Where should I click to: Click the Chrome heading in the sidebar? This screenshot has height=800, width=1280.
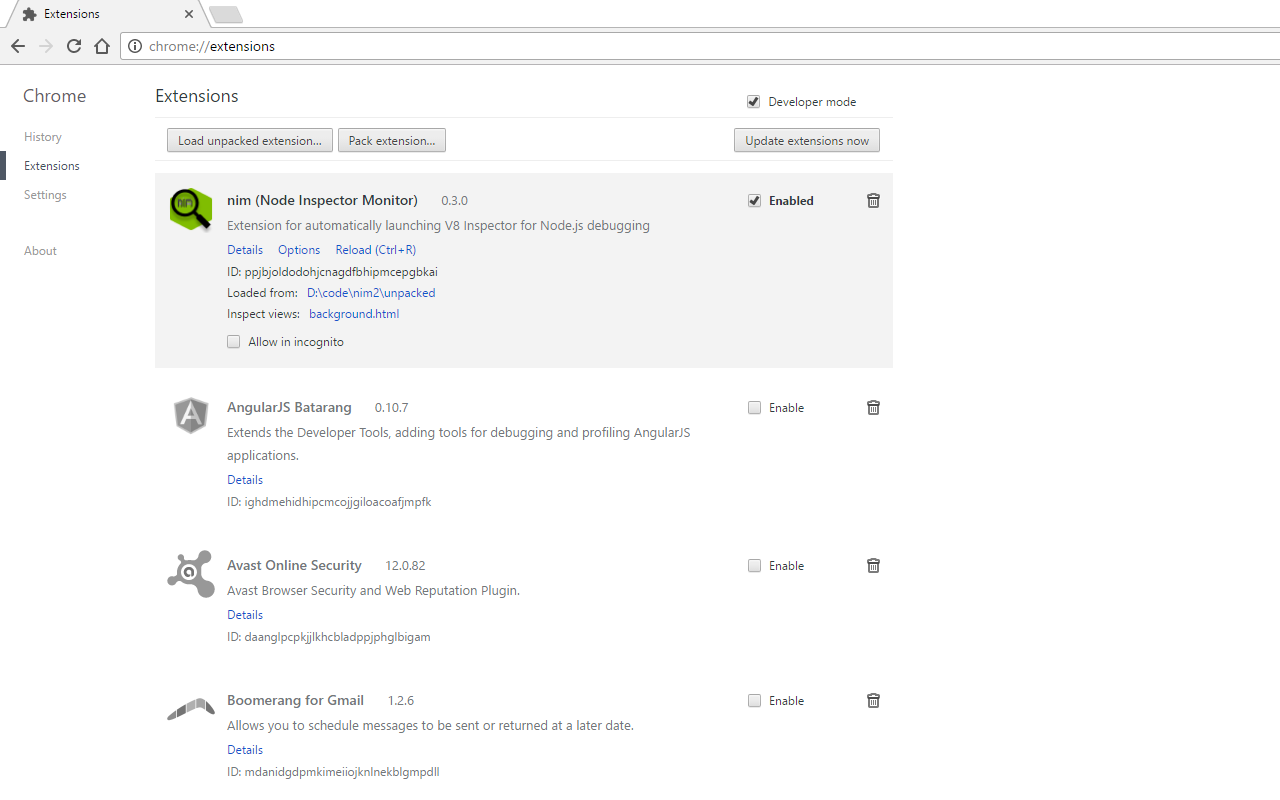coord(55,96)
